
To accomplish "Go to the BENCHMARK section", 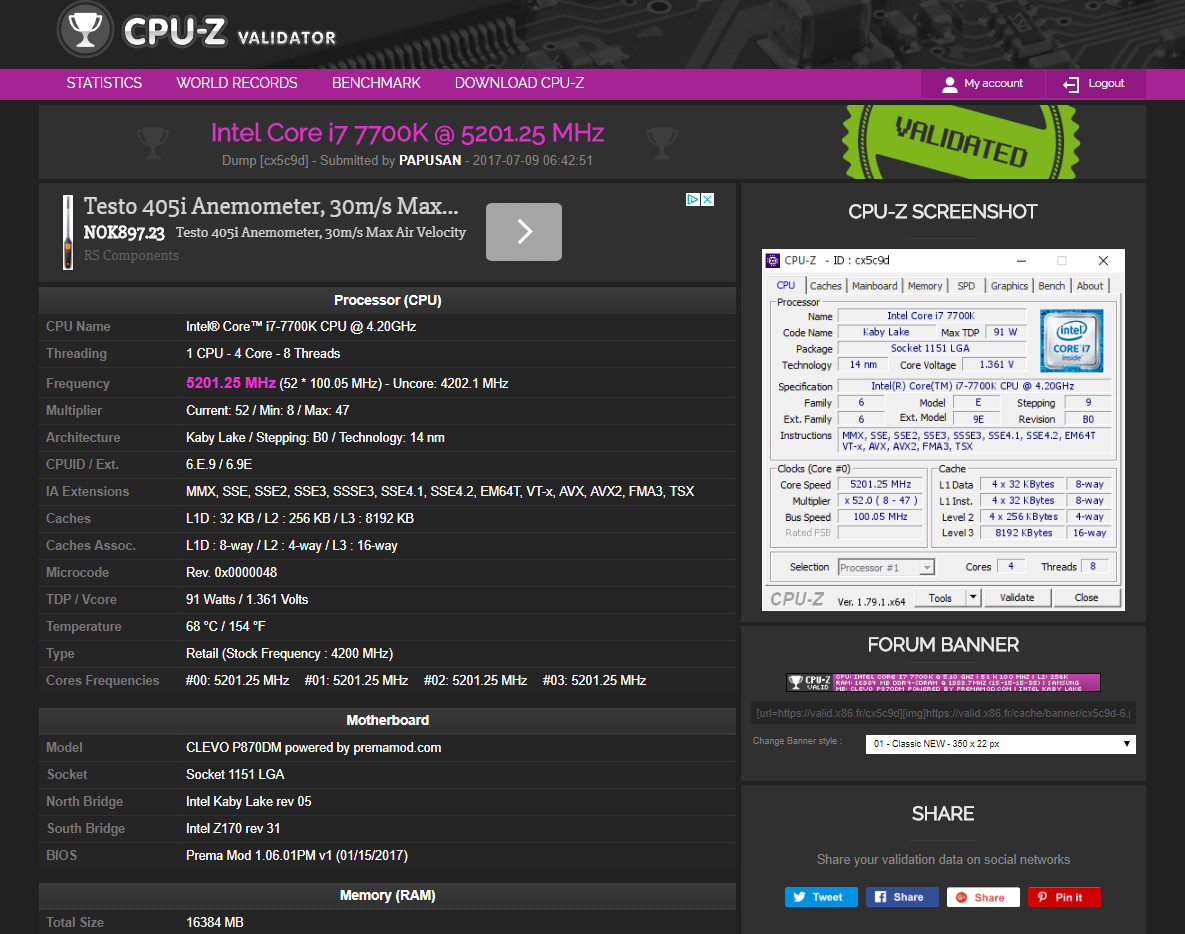I will coord(376,83).
